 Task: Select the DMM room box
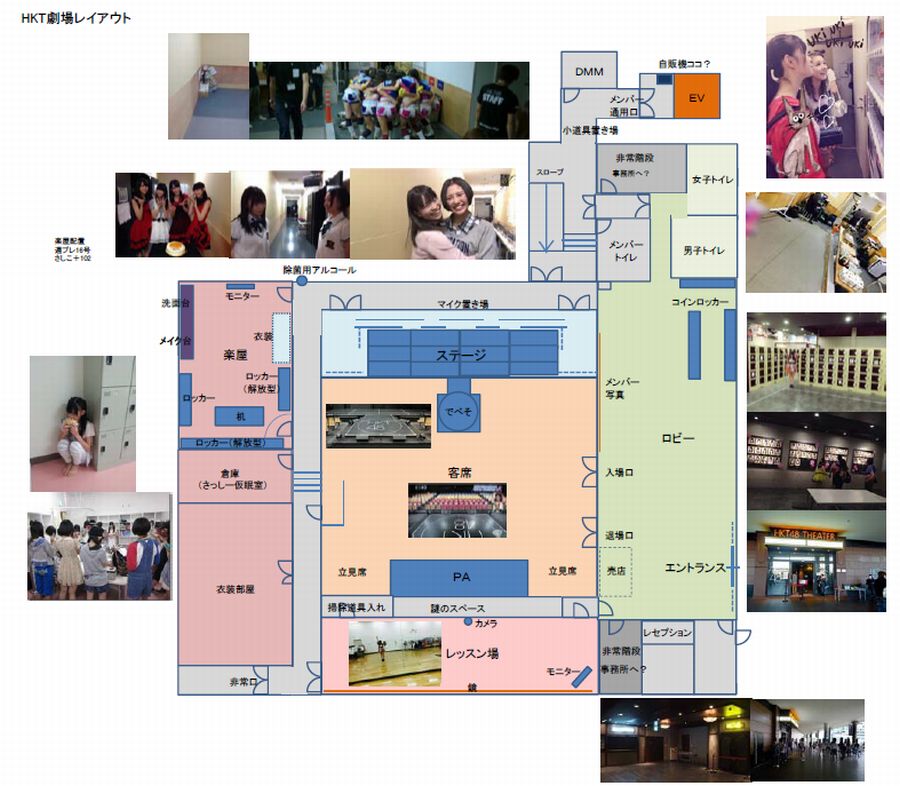coord(589,70)
